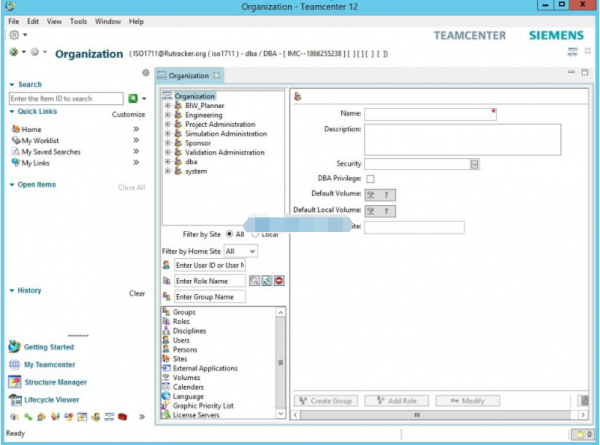The width and height of the screenshot is (600, 445).
Task: Click the Enter Group Name field
Action: coord(210,297)
